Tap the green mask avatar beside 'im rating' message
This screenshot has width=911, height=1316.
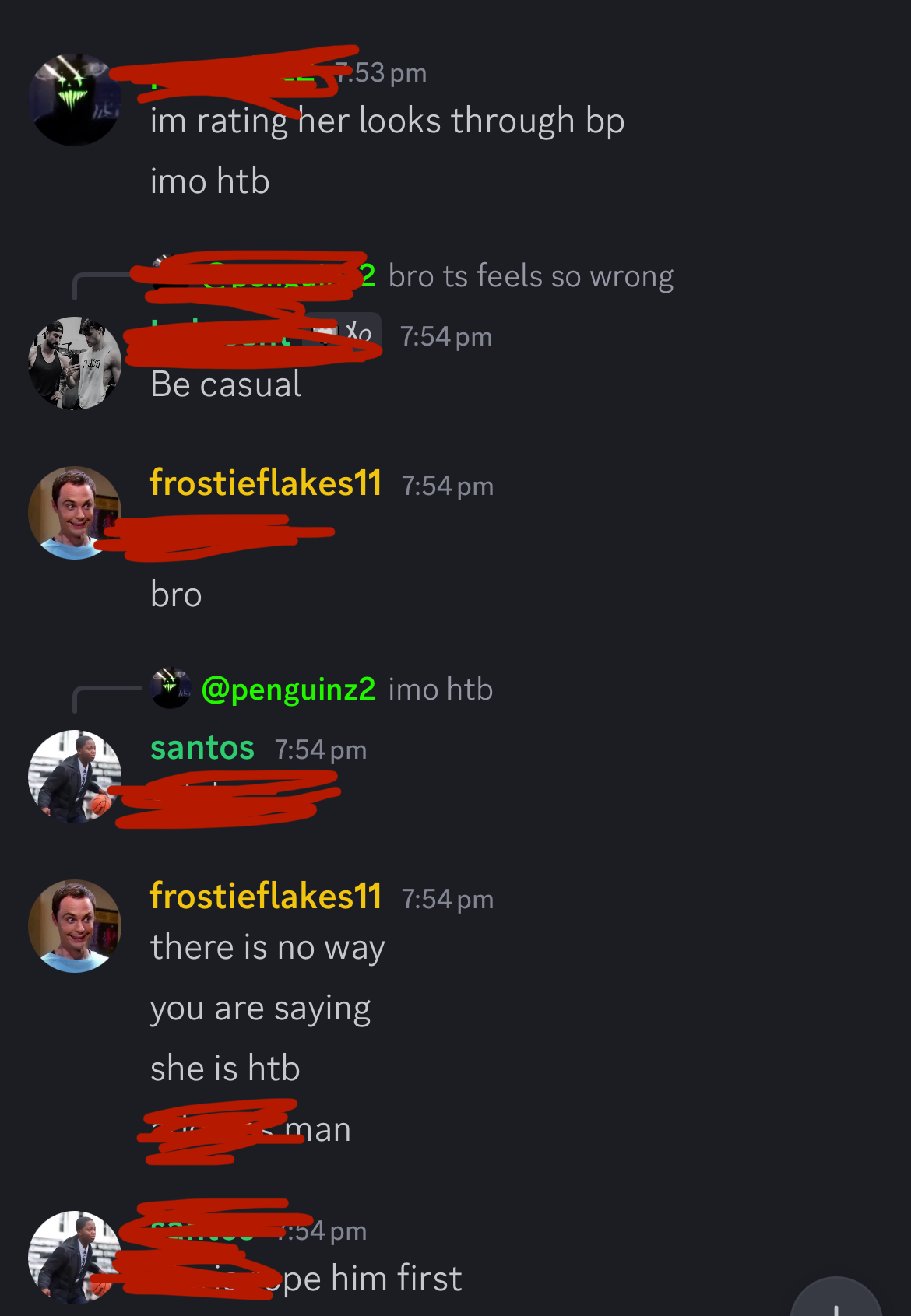click(x=75, y=100)
